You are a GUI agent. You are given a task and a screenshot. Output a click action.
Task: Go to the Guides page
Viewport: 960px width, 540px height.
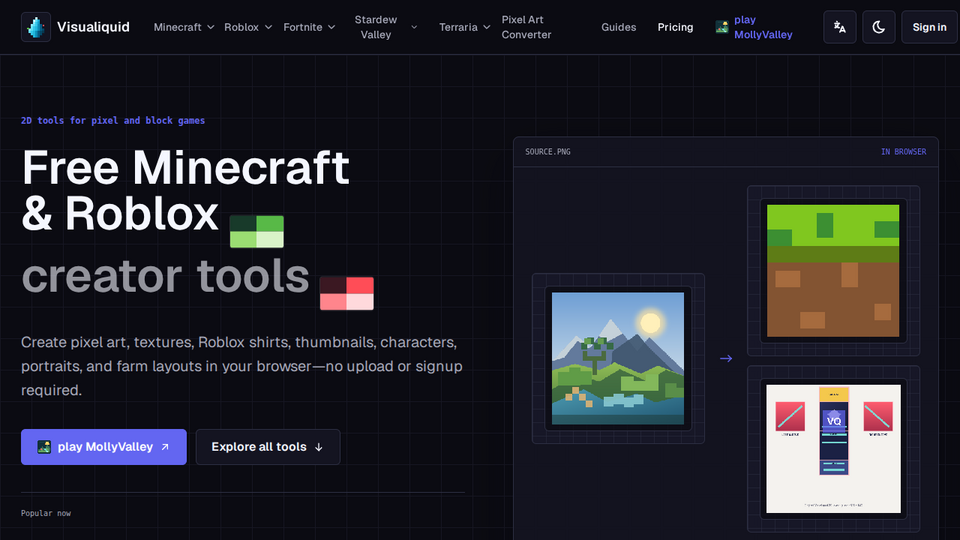tap(618, 27)
